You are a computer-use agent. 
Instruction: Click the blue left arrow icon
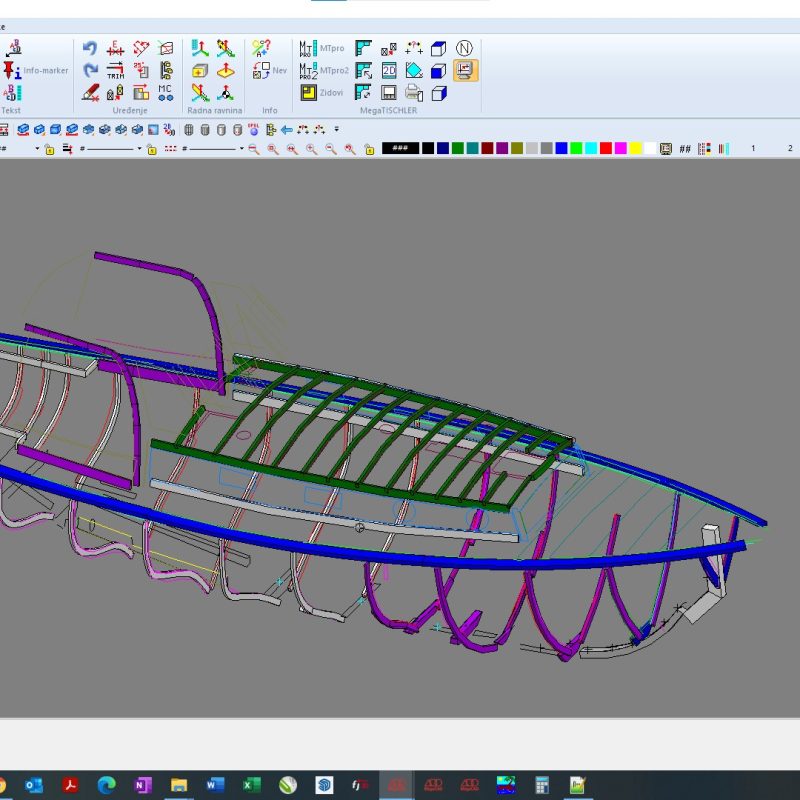tap(286, 129)
